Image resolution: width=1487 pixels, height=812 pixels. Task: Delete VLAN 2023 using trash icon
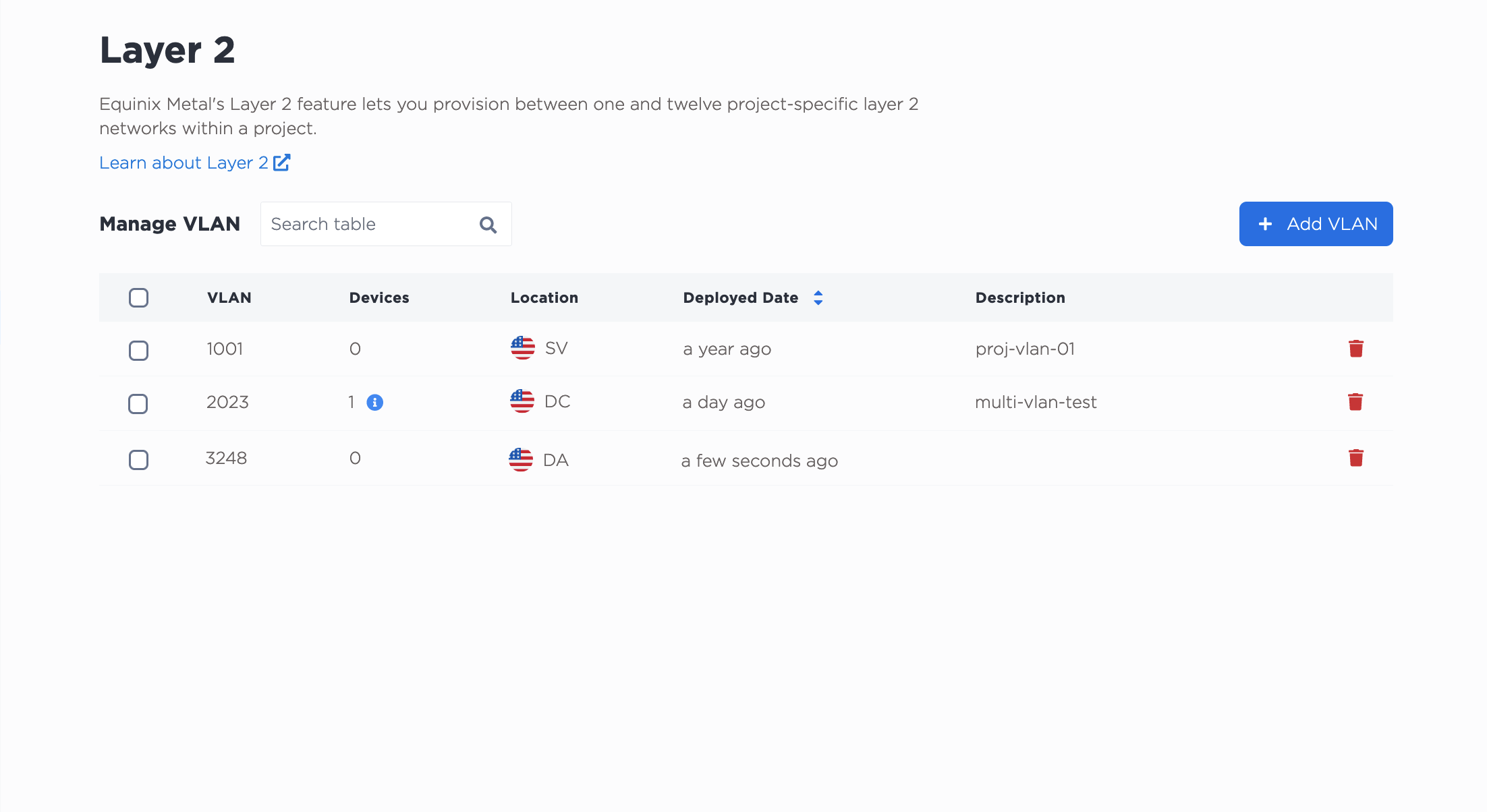click(x=1355, y=402)
